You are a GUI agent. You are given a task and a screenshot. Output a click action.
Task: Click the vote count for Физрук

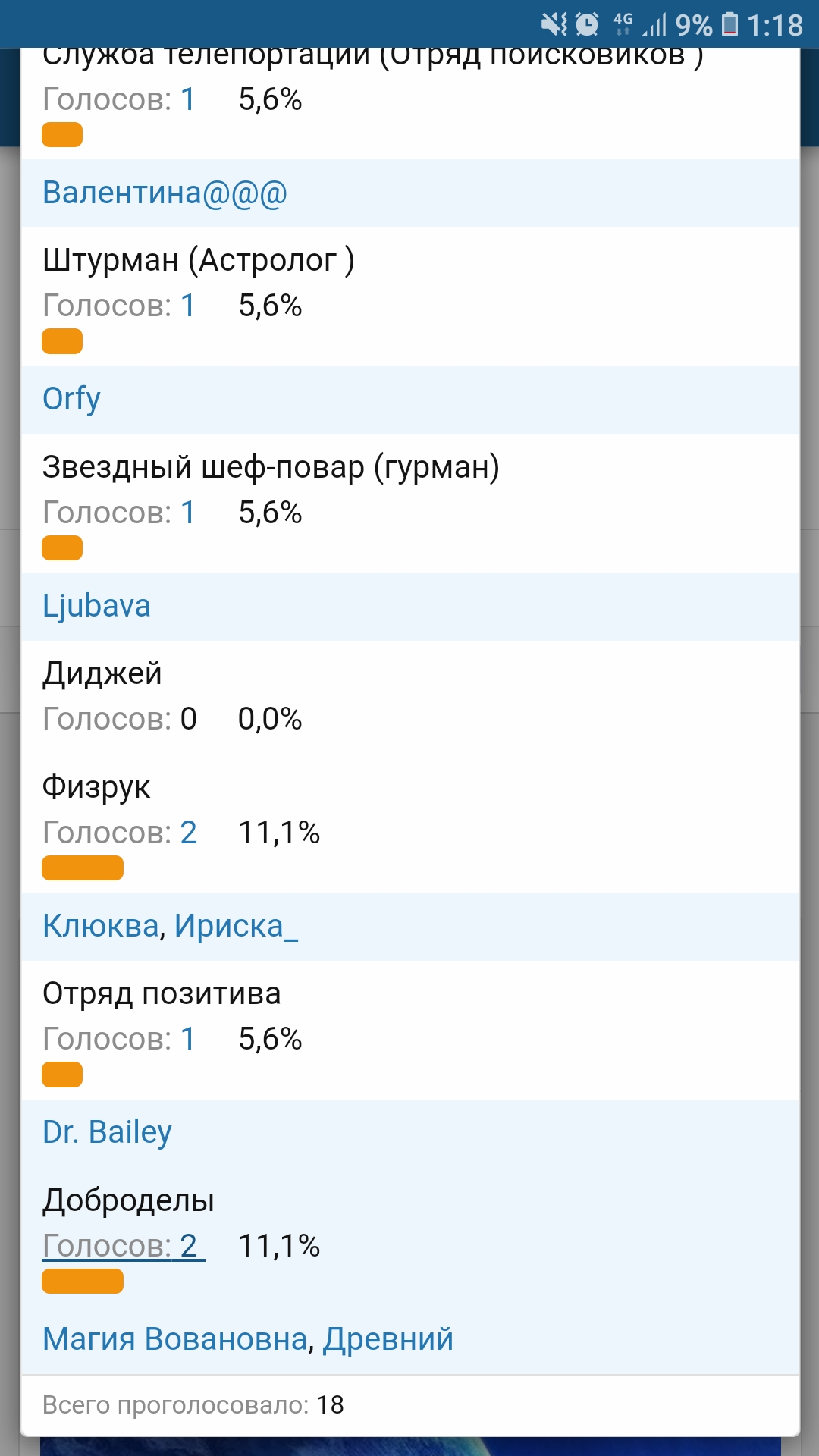(188, 833)
